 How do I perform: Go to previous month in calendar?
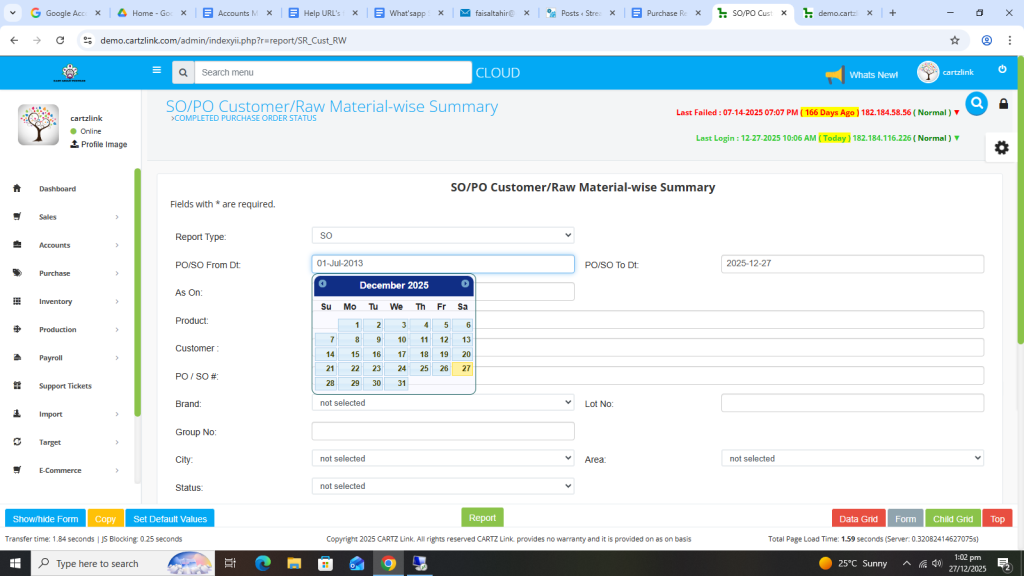point(323,284)
